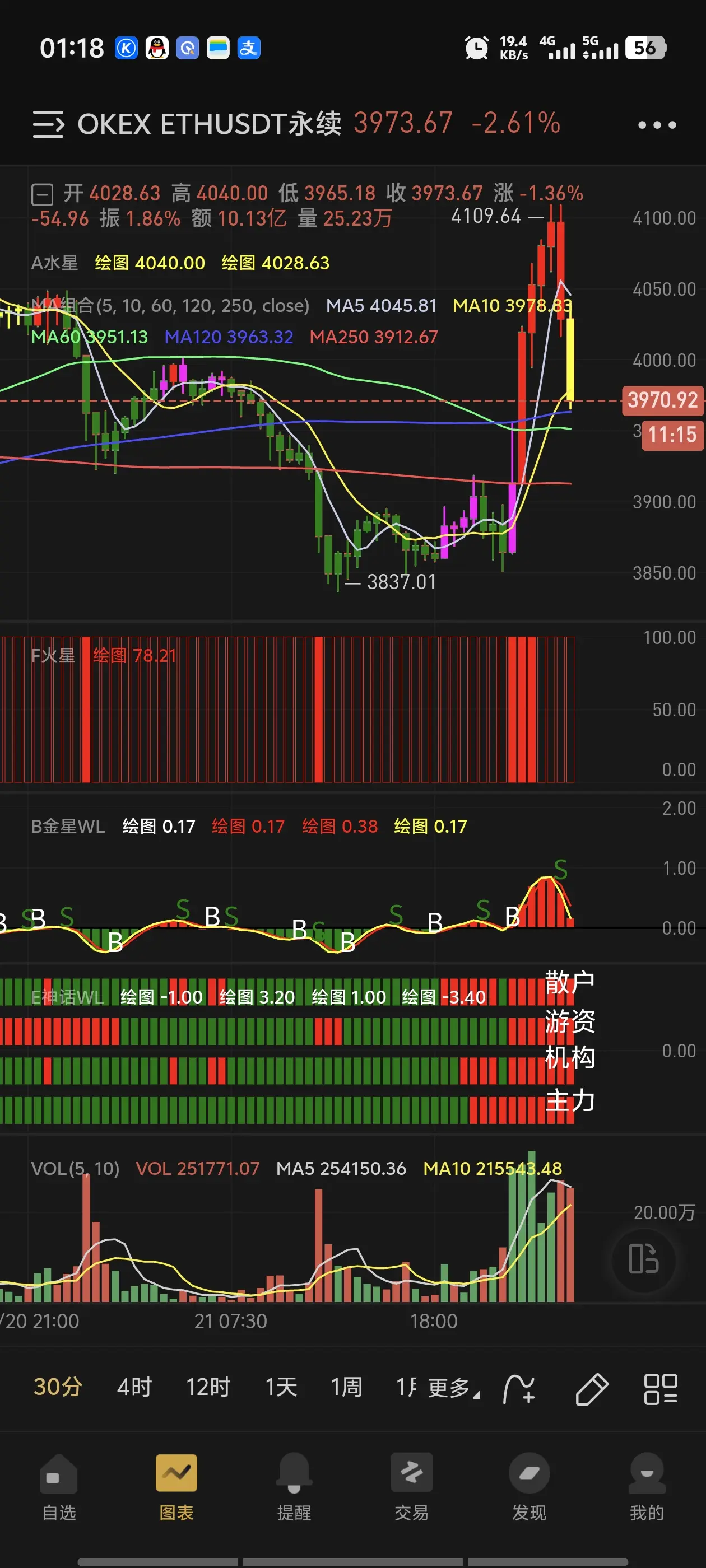Tap the VOL 251771.07 value
706x1568 pixels.
(x=197, y=1169)
